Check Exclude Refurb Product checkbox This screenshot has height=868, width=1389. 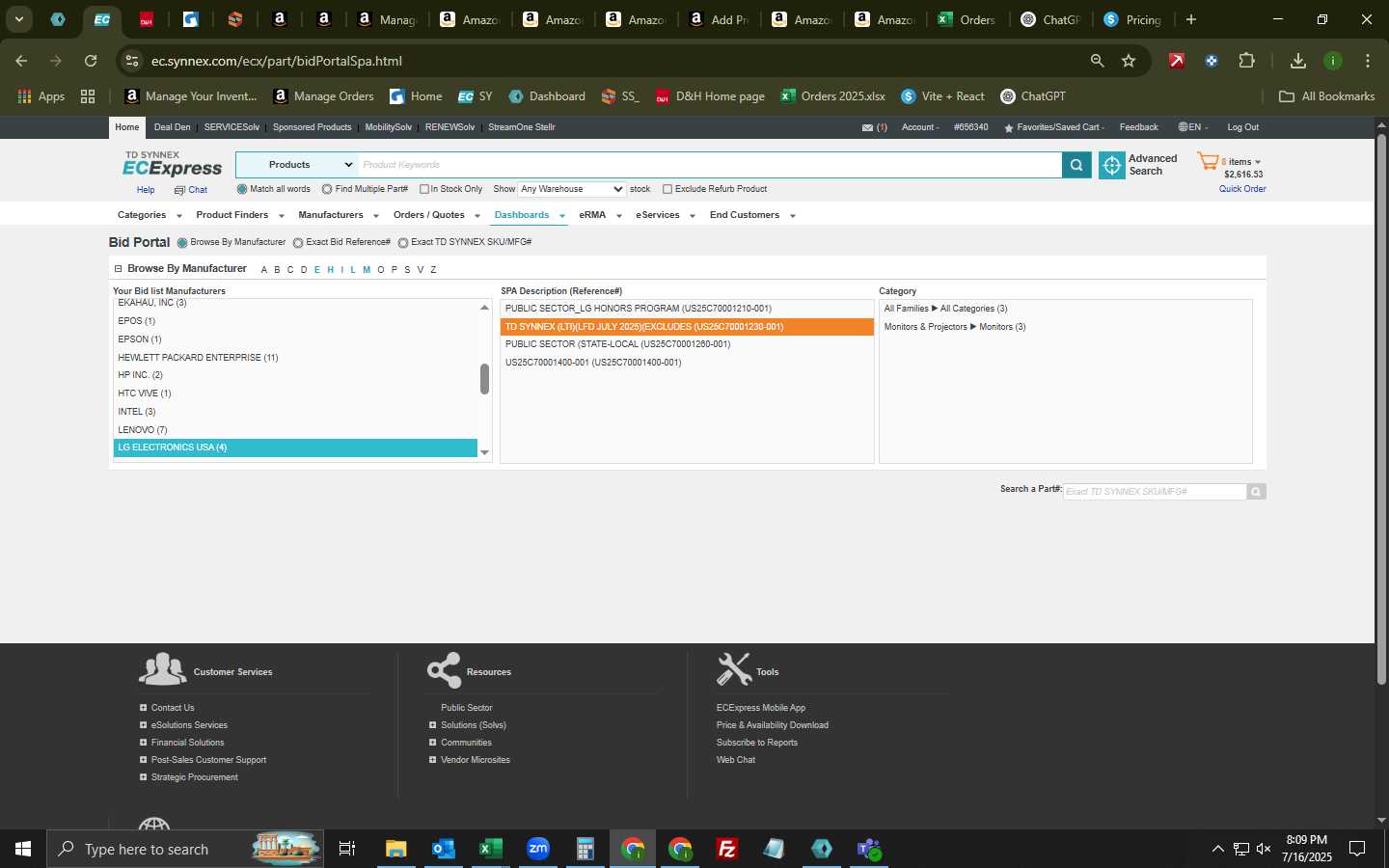click(x=667, y=189)
